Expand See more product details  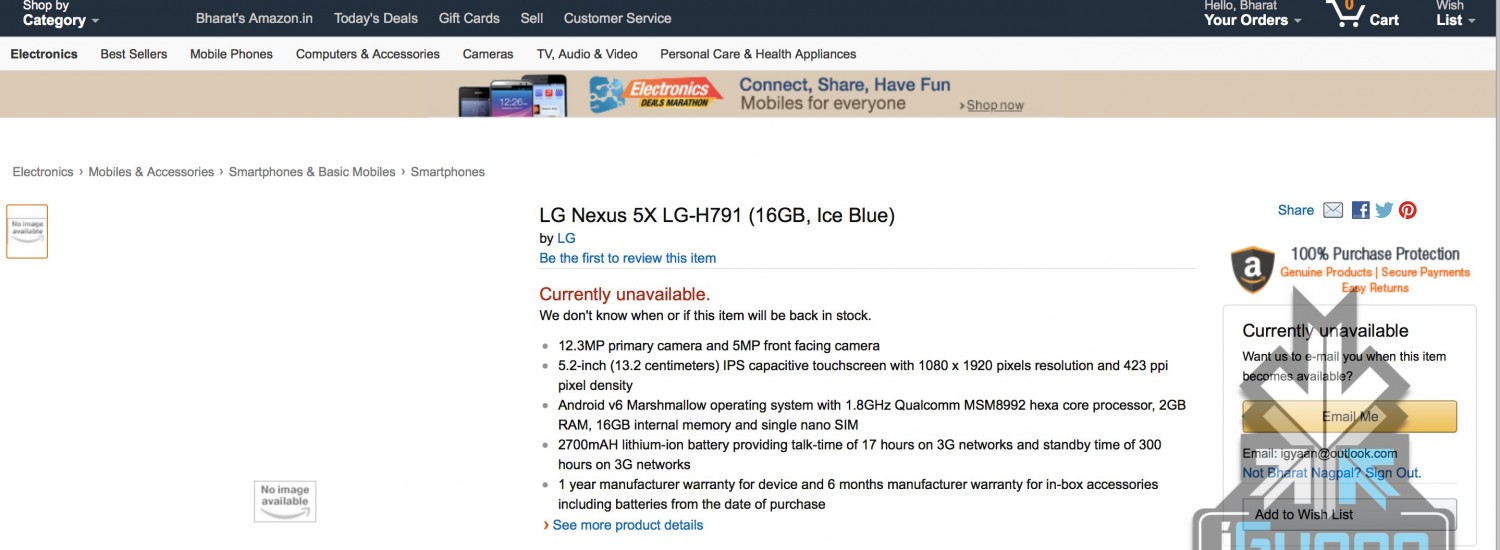(627, 525)
